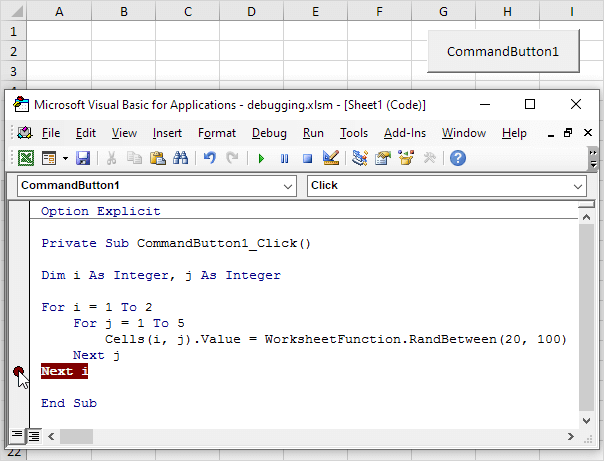604x461 pixels.
Task: Toggle the breakpoint dot beside Next i
Action: 19,372
